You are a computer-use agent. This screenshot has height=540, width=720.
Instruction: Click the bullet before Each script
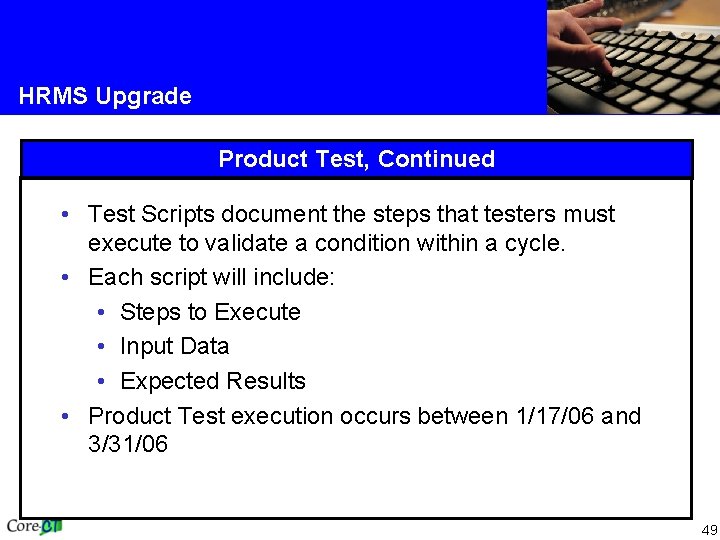pyautogui.click(x=64, y=277)
